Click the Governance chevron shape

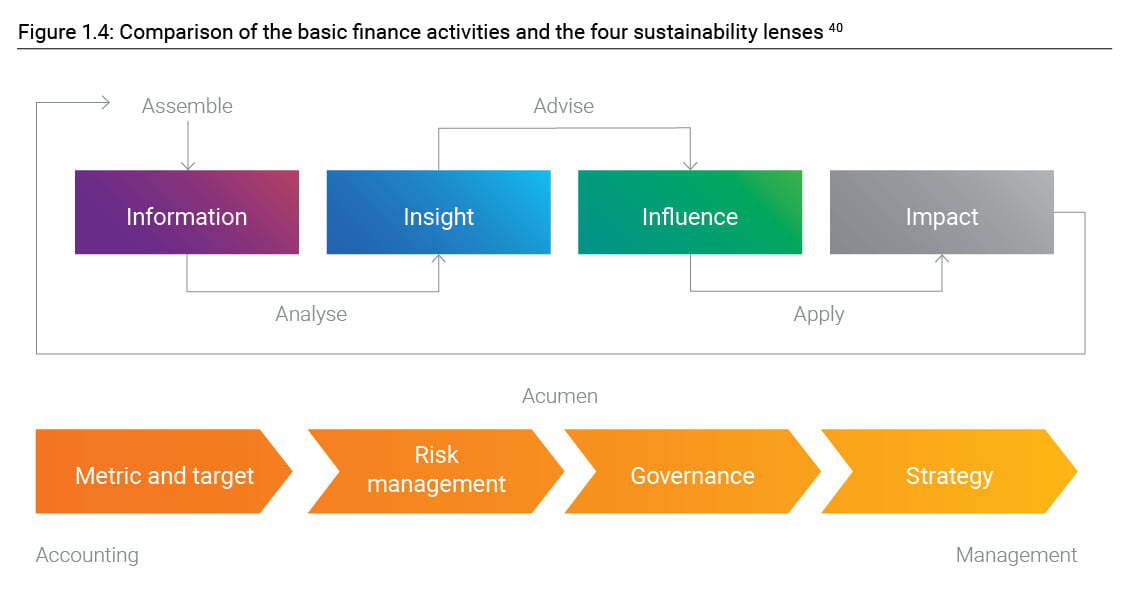tap(692, 471)
